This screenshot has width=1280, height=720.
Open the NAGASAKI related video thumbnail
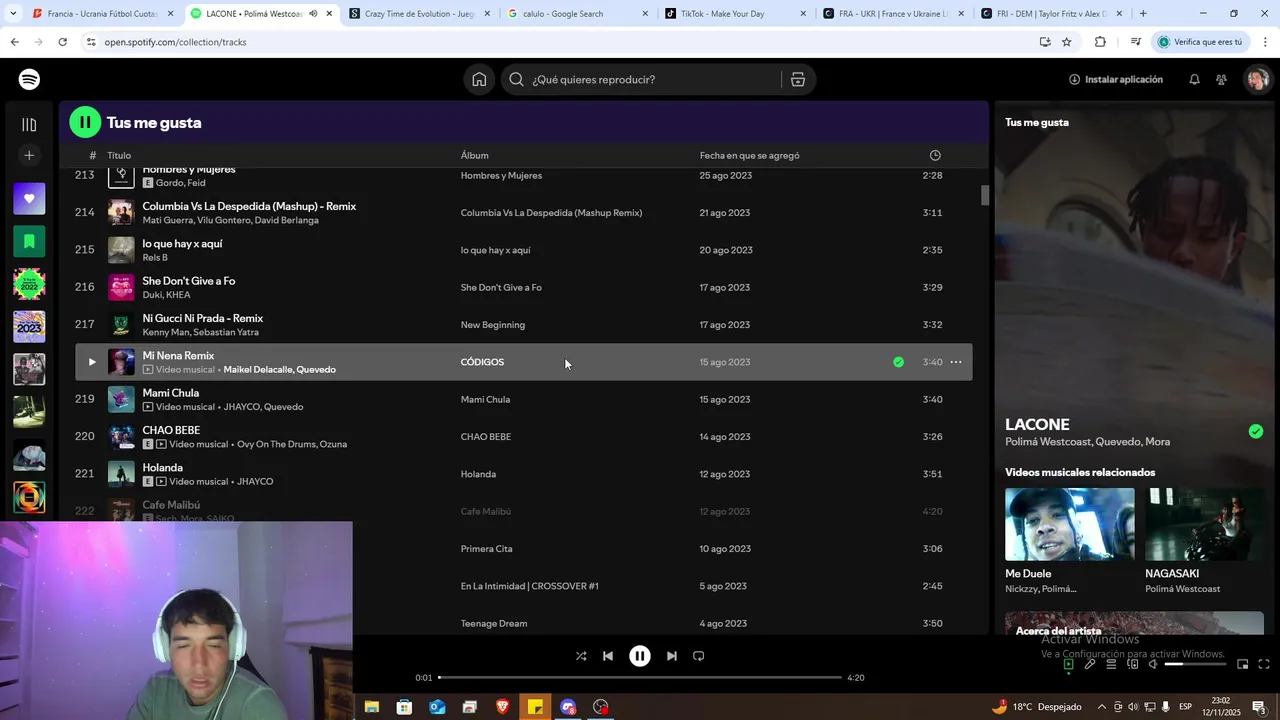pos(1204,524)
